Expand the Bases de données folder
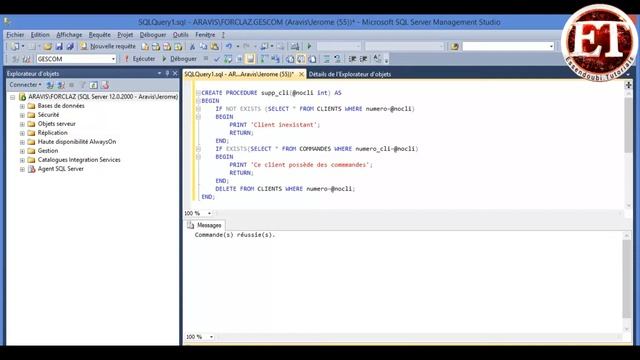Image resolution: width=640 pixels, height=360 pixels. [x=22, y=106]
